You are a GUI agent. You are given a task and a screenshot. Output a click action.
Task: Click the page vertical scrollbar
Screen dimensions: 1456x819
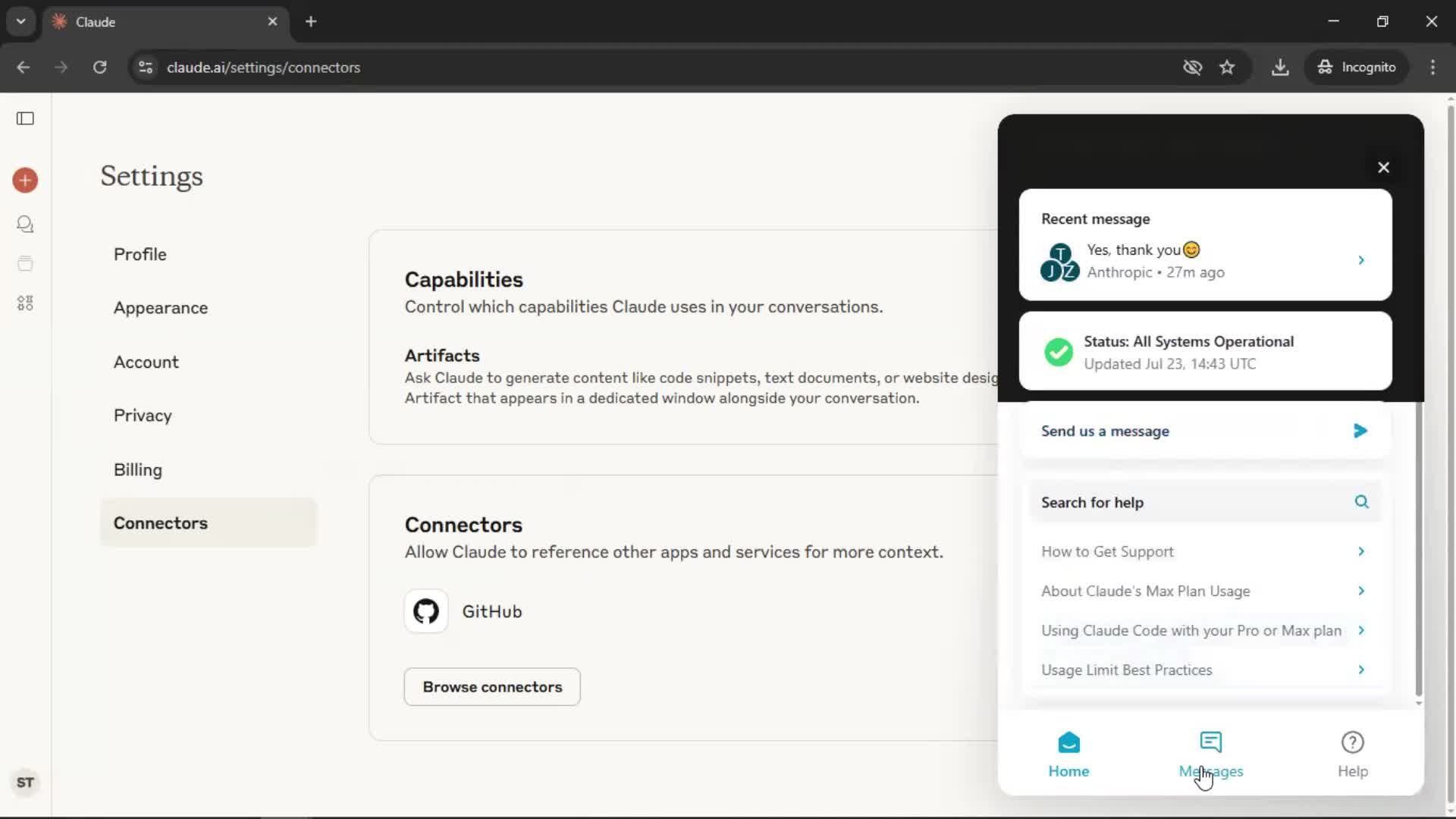1450,455
